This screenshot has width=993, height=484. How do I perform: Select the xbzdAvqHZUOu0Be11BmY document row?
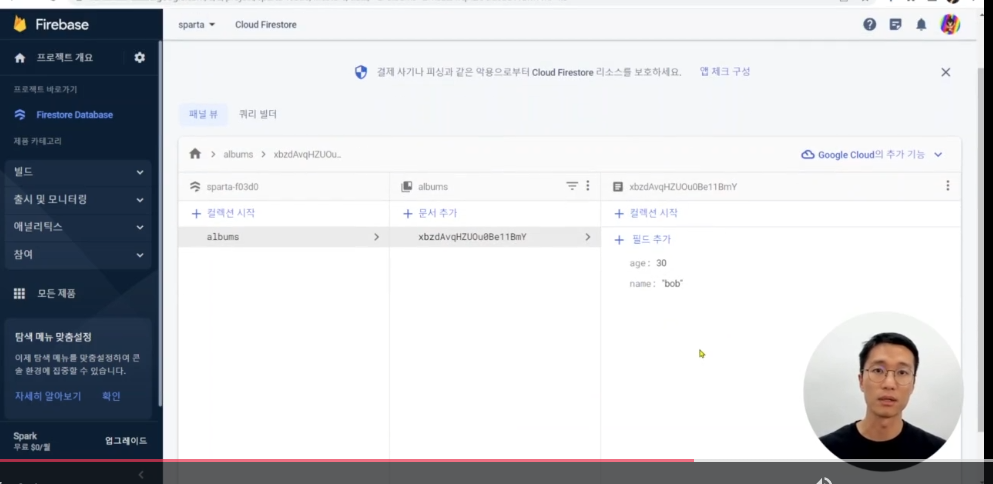(495, 237)
